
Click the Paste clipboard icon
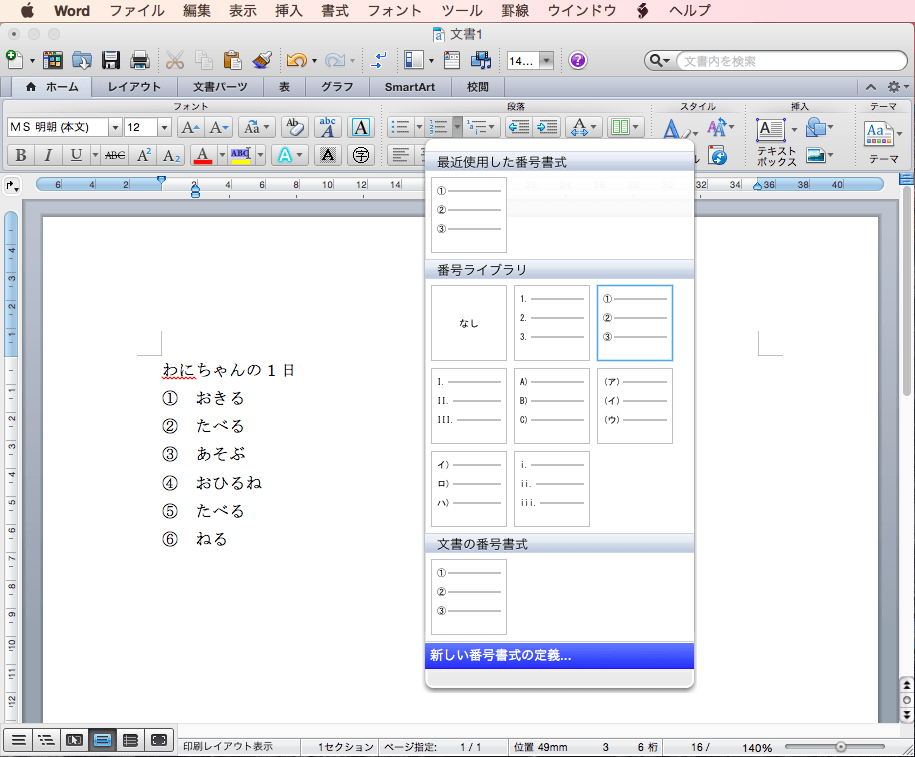(x=232, y=60)
